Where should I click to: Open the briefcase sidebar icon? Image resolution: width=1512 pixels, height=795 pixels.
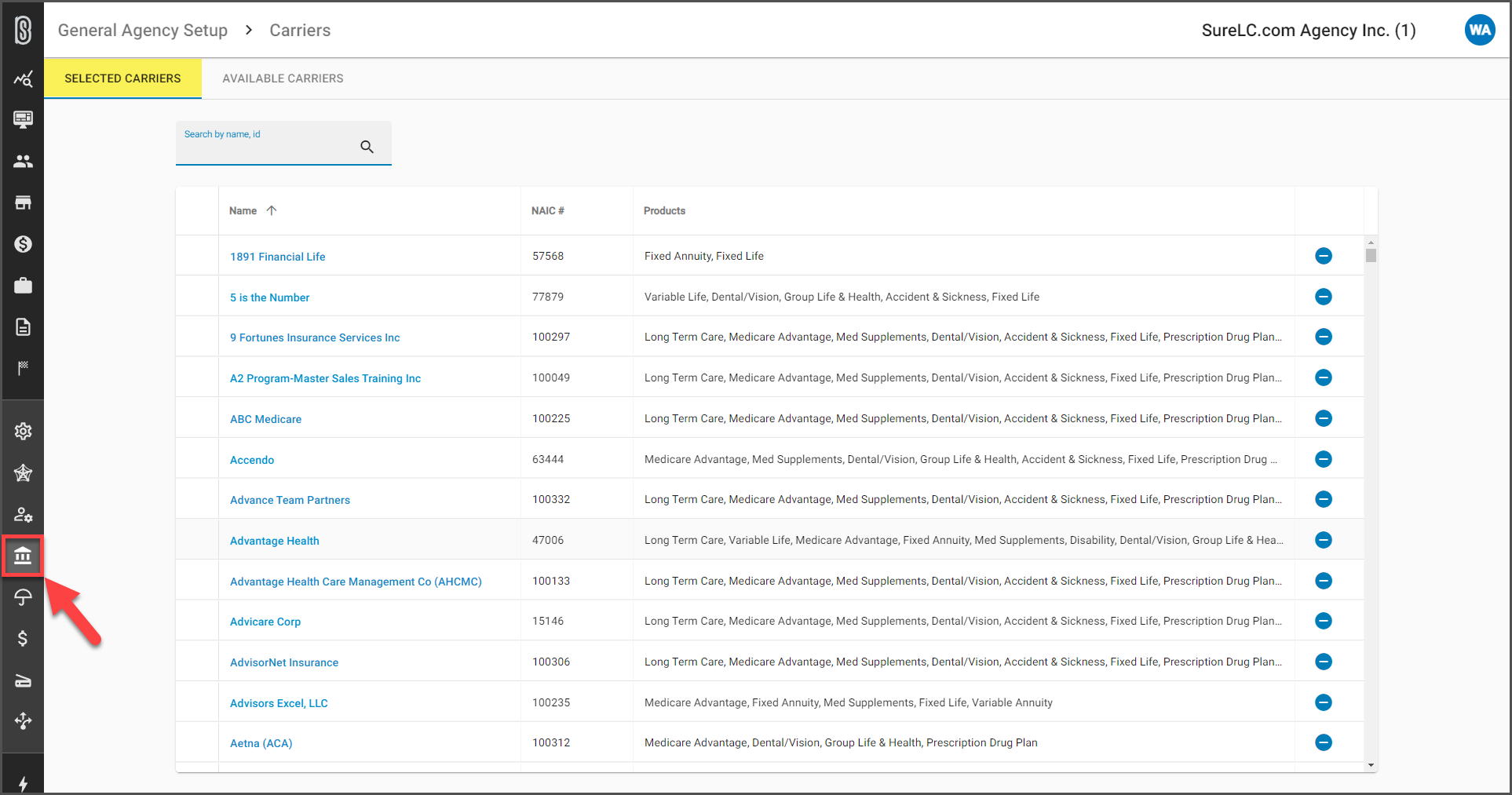(24, 286)
